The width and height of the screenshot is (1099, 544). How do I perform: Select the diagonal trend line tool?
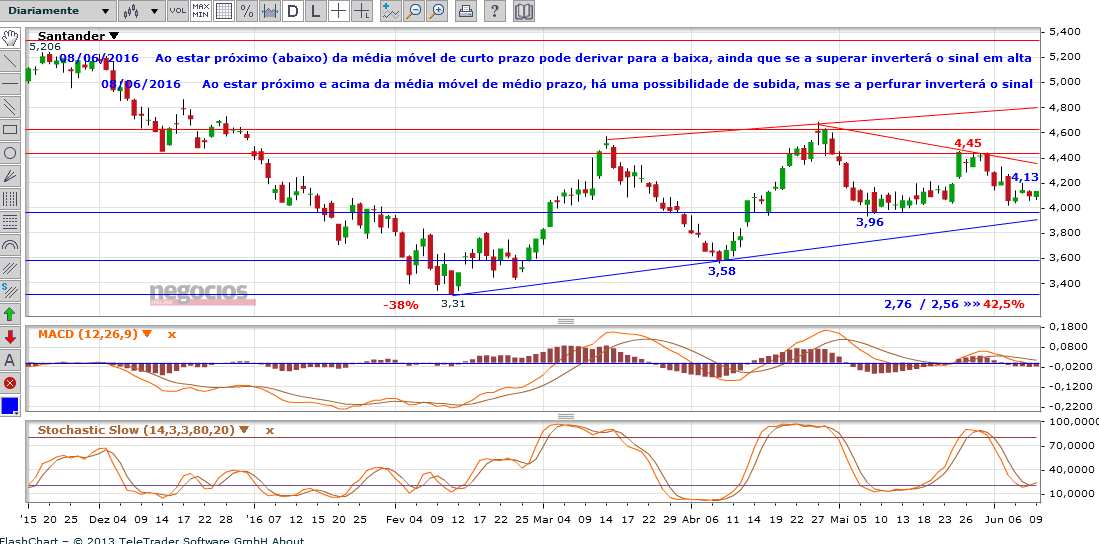point(11,61)
